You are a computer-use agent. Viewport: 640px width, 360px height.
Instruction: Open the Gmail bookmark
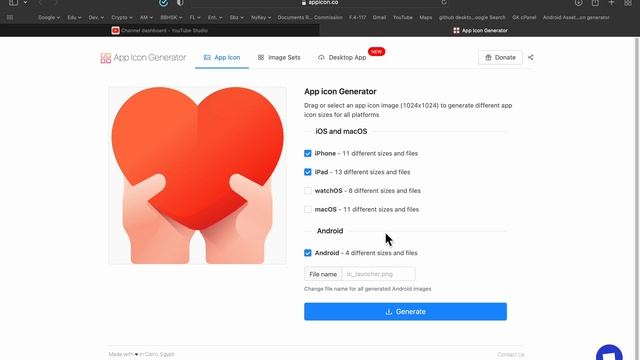(x=379, y=18)
